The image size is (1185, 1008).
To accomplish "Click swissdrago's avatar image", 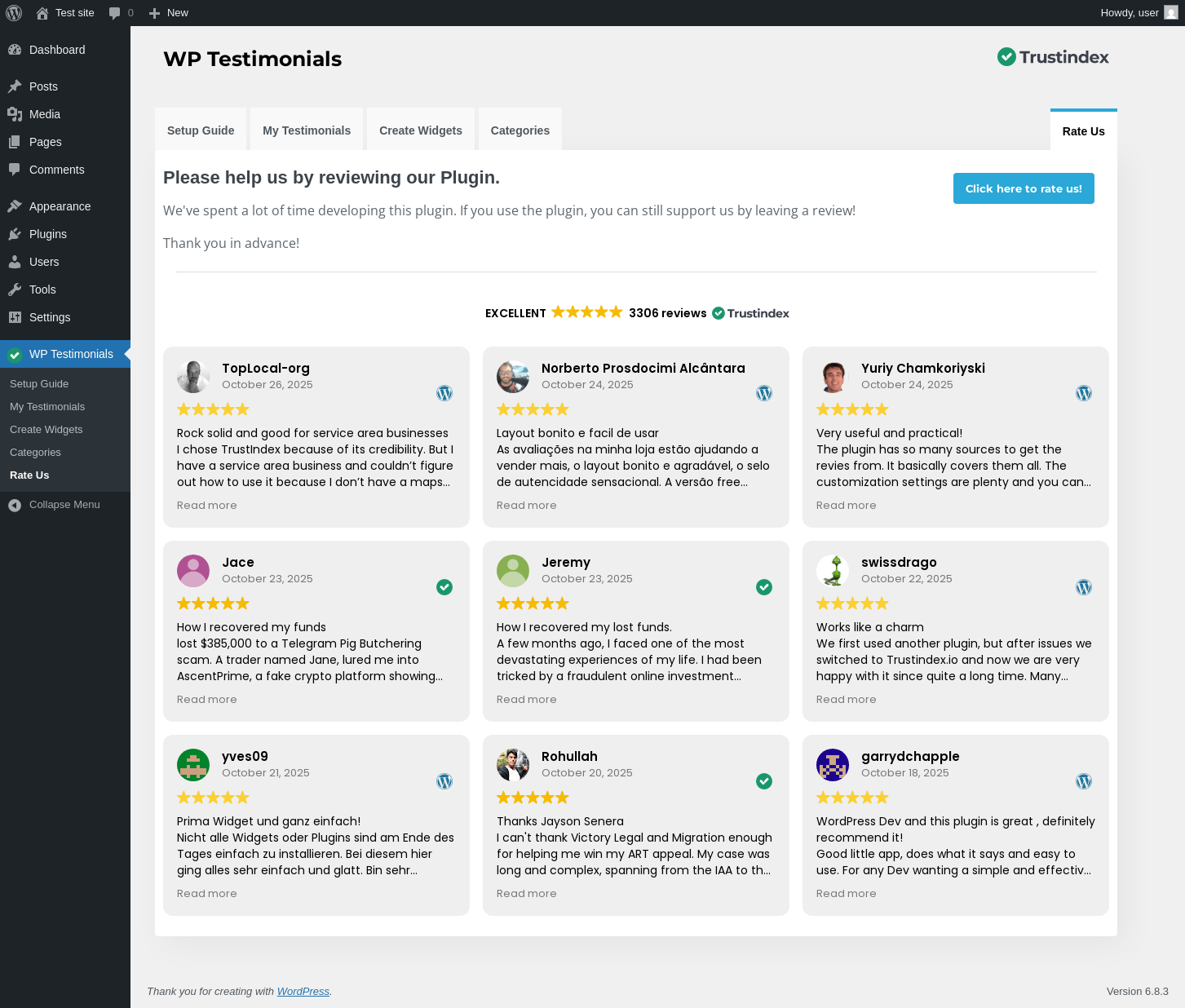I will [833, 571].
